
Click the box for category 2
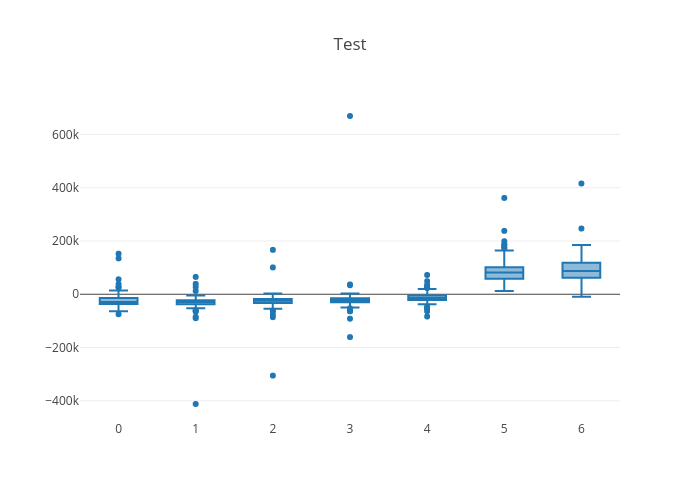coord(273,301)
